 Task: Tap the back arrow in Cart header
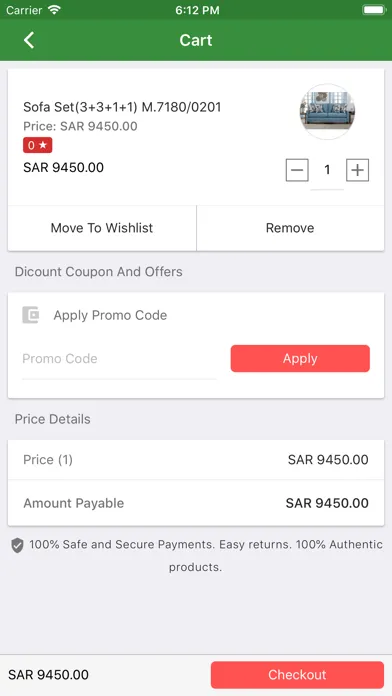[29, 40]
